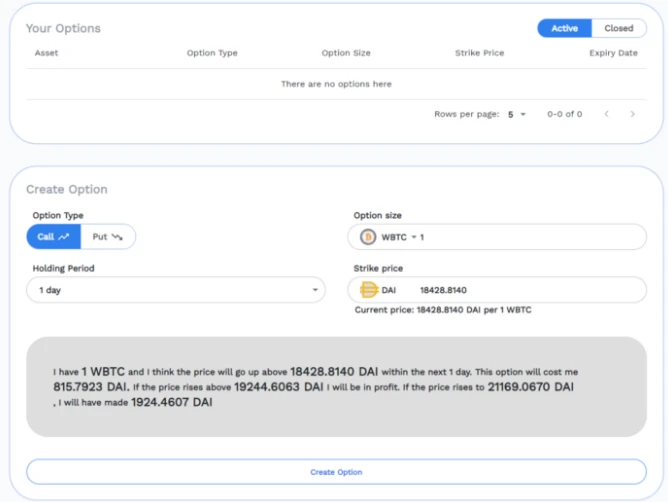Click the Expiry Date column header
The width and height of the screenshot is (668, 502).
[613, 53]
